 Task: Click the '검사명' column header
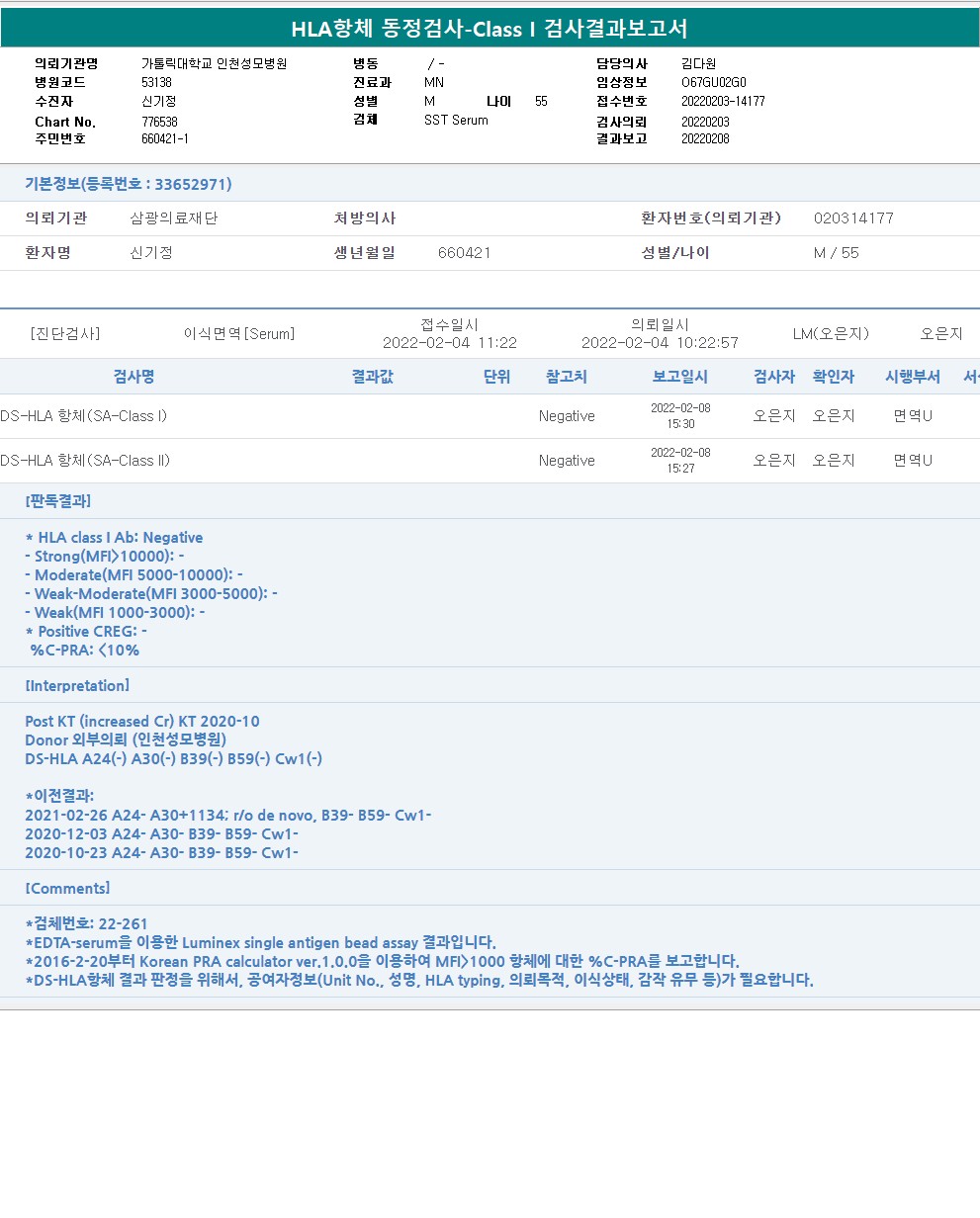point(134,377)
